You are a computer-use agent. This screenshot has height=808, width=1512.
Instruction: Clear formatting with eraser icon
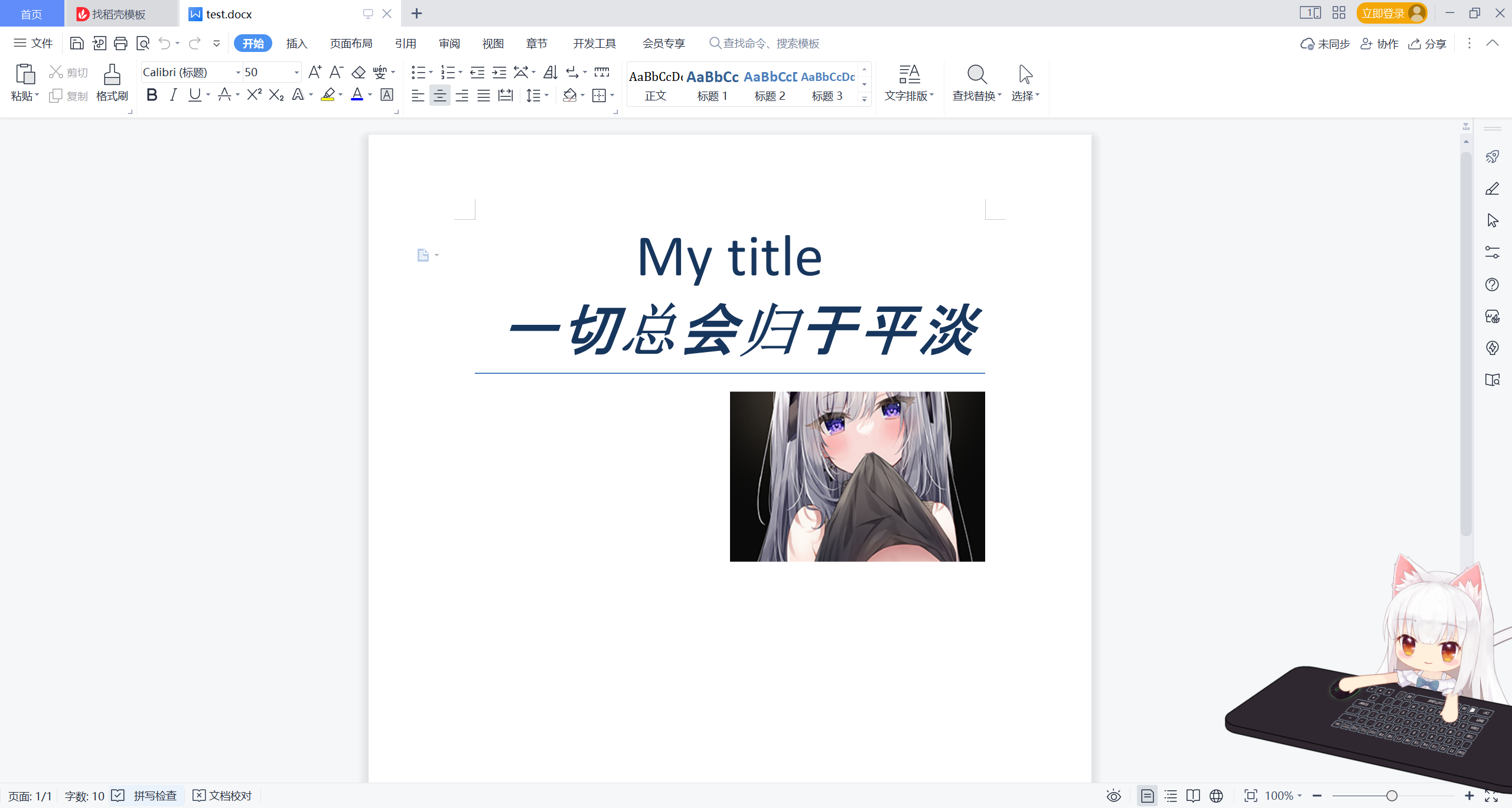click(359, 72)
